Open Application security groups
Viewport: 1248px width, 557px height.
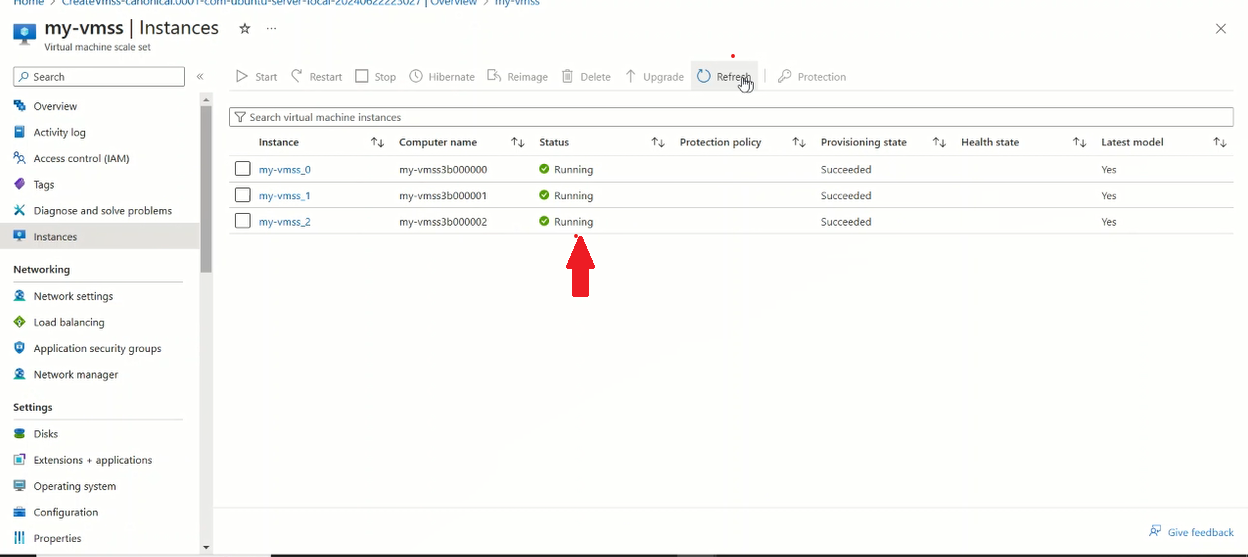(99, 348)
